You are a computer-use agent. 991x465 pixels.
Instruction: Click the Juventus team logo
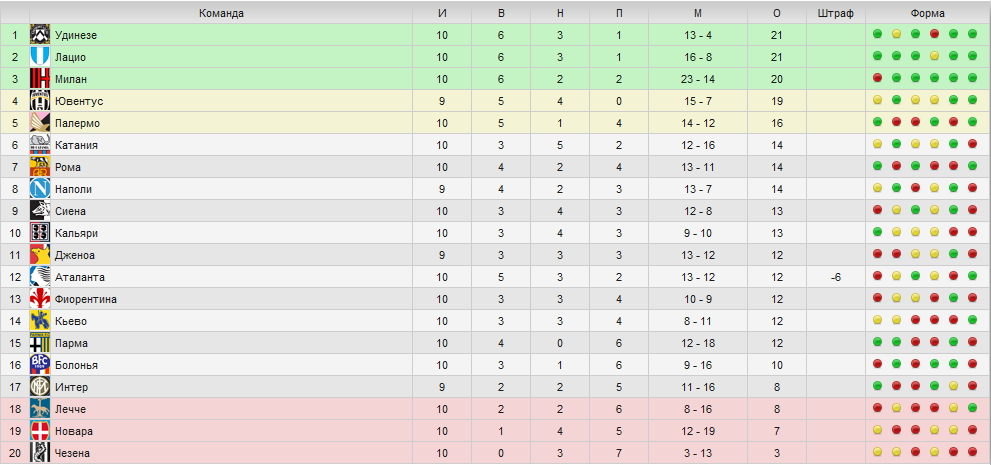point(40,101)
